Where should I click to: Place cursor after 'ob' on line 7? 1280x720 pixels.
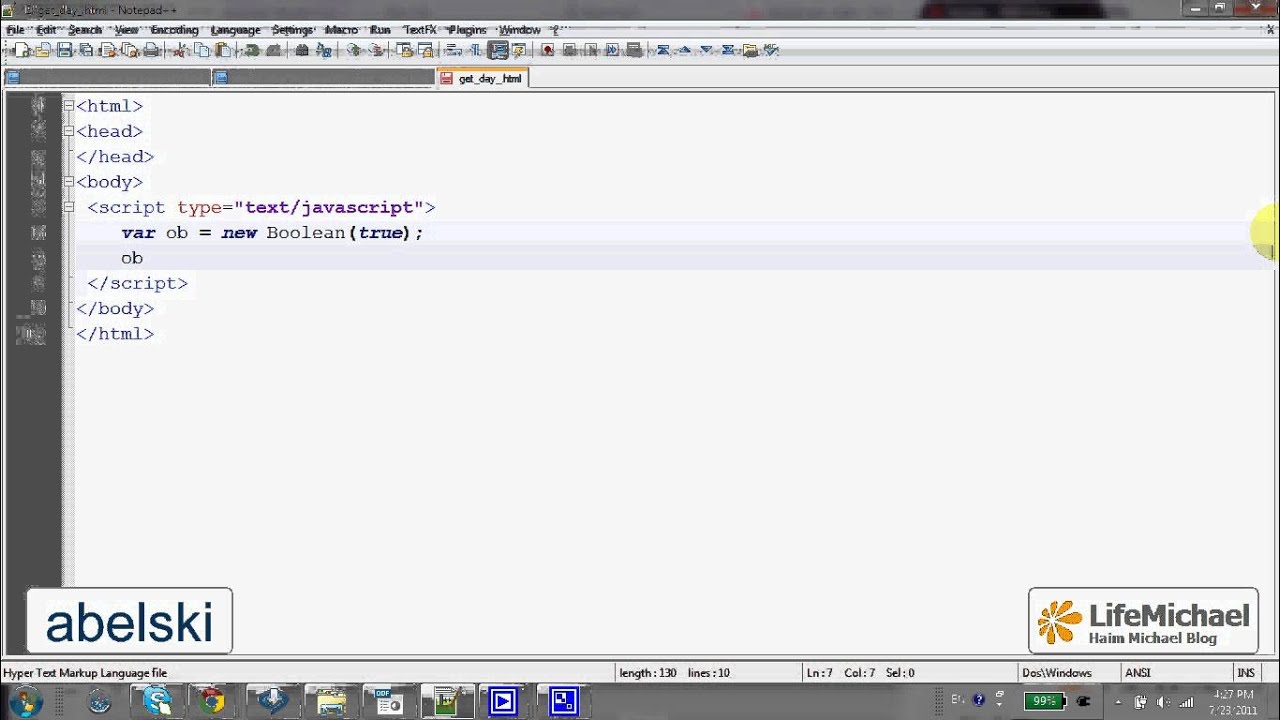tap(144, 258)
